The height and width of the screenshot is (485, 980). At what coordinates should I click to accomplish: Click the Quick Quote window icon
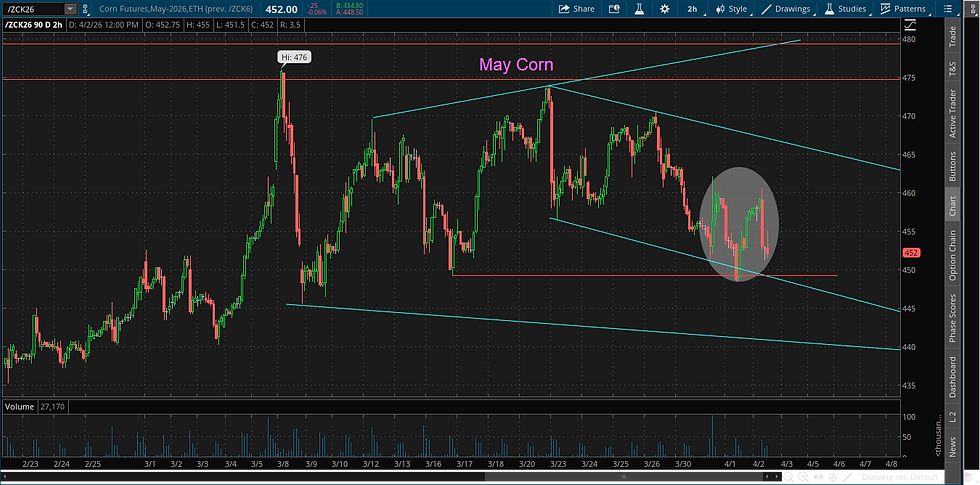point(614,9)
